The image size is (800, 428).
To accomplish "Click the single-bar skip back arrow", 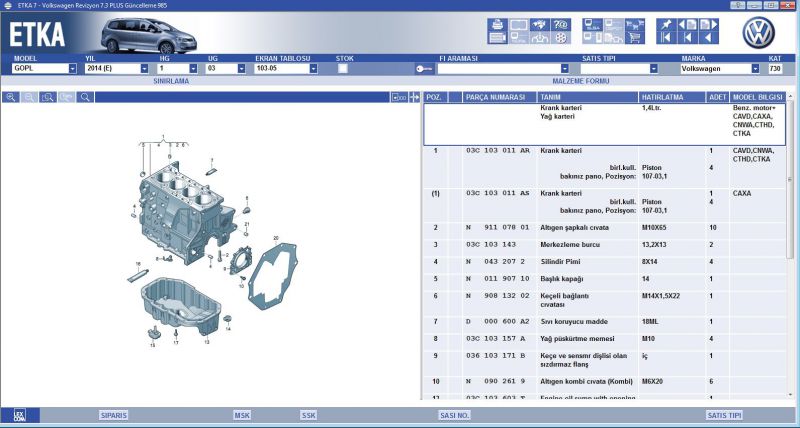I will pyautogui.click(x=688, y=37).
